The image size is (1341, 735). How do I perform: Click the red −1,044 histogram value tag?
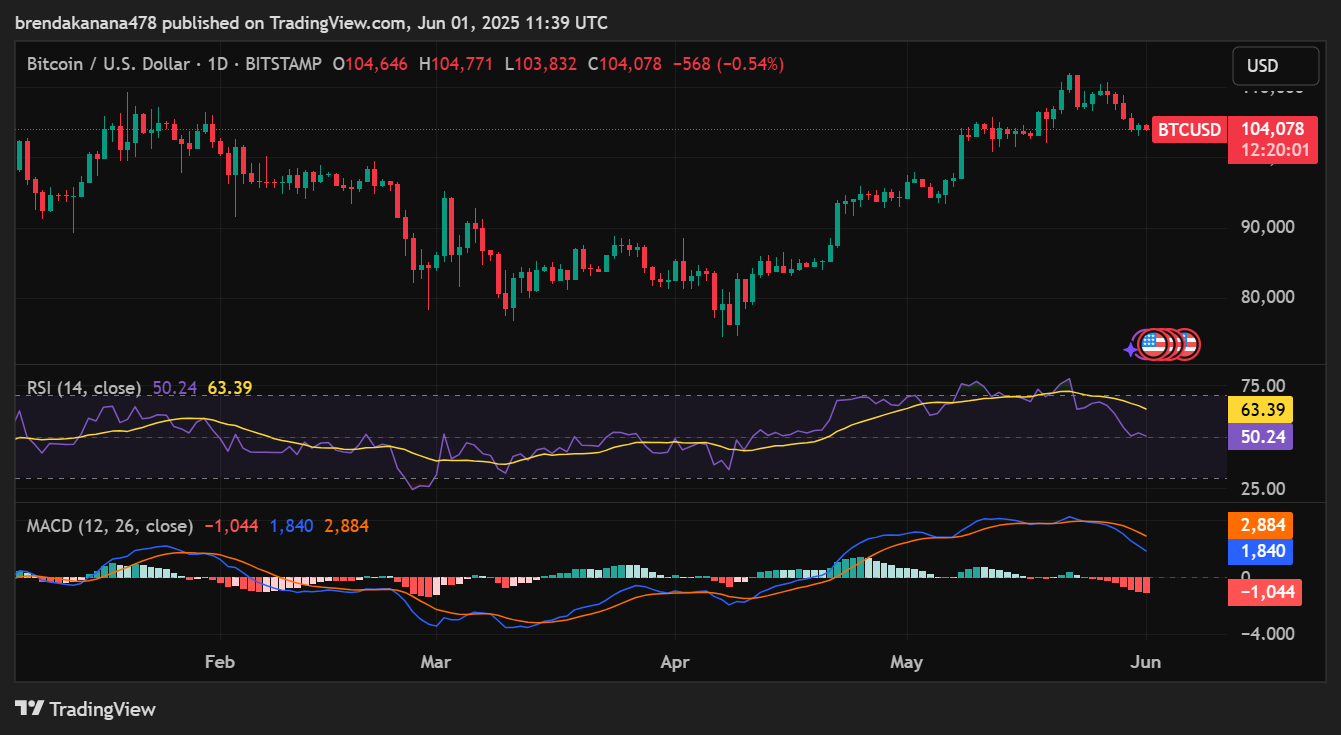click(1265, 592)
